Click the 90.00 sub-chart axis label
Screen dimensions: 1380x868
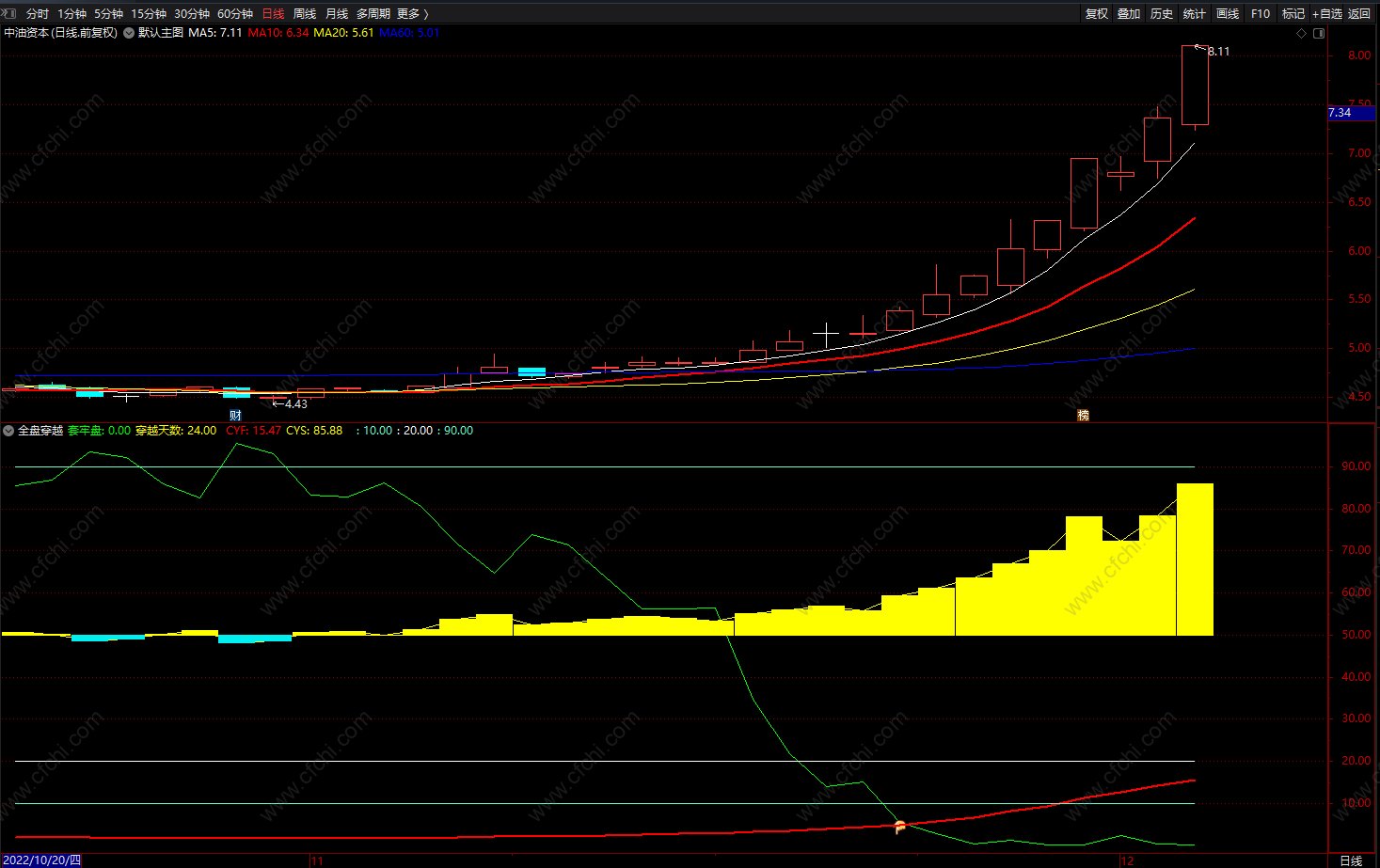pyautogui.click(x=1356, y=466)
